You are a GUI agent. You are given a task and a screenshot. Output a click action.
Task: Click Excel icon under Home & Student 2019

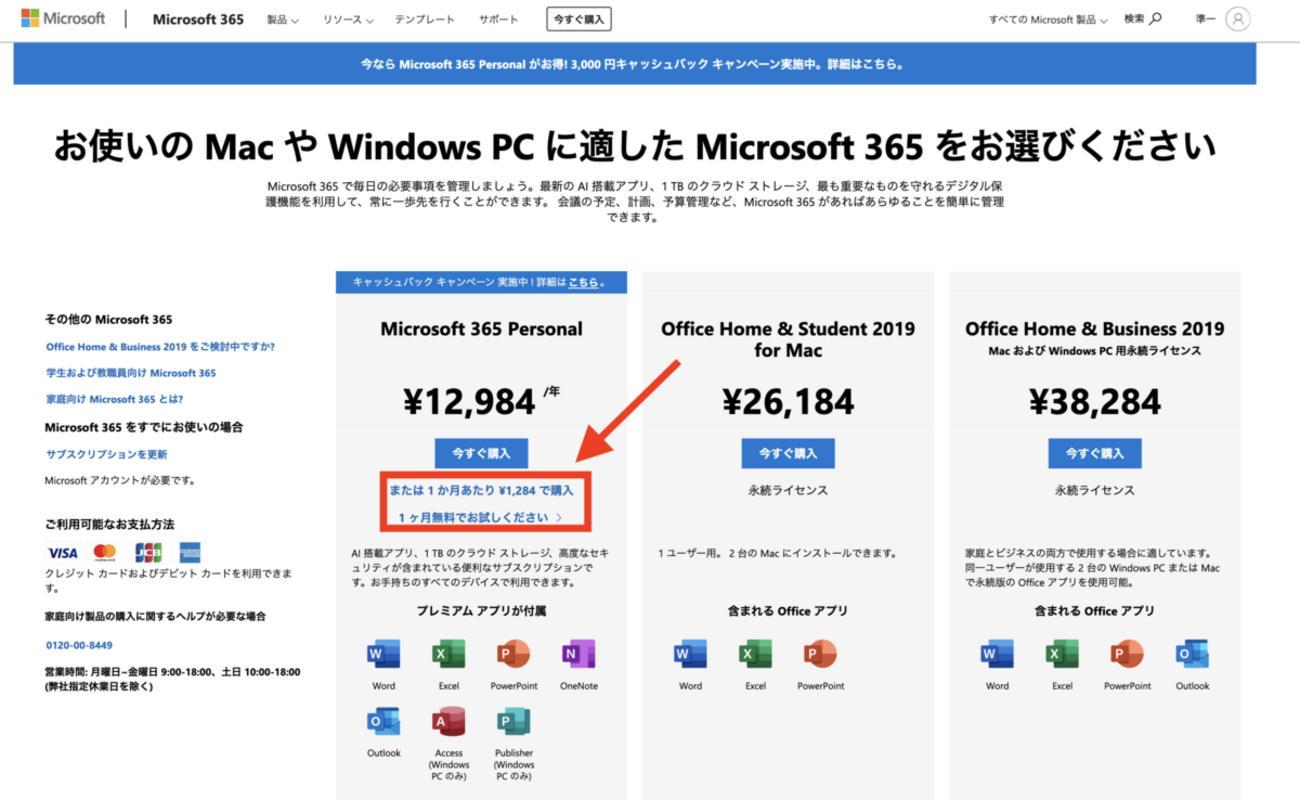(x=755, y=654)
